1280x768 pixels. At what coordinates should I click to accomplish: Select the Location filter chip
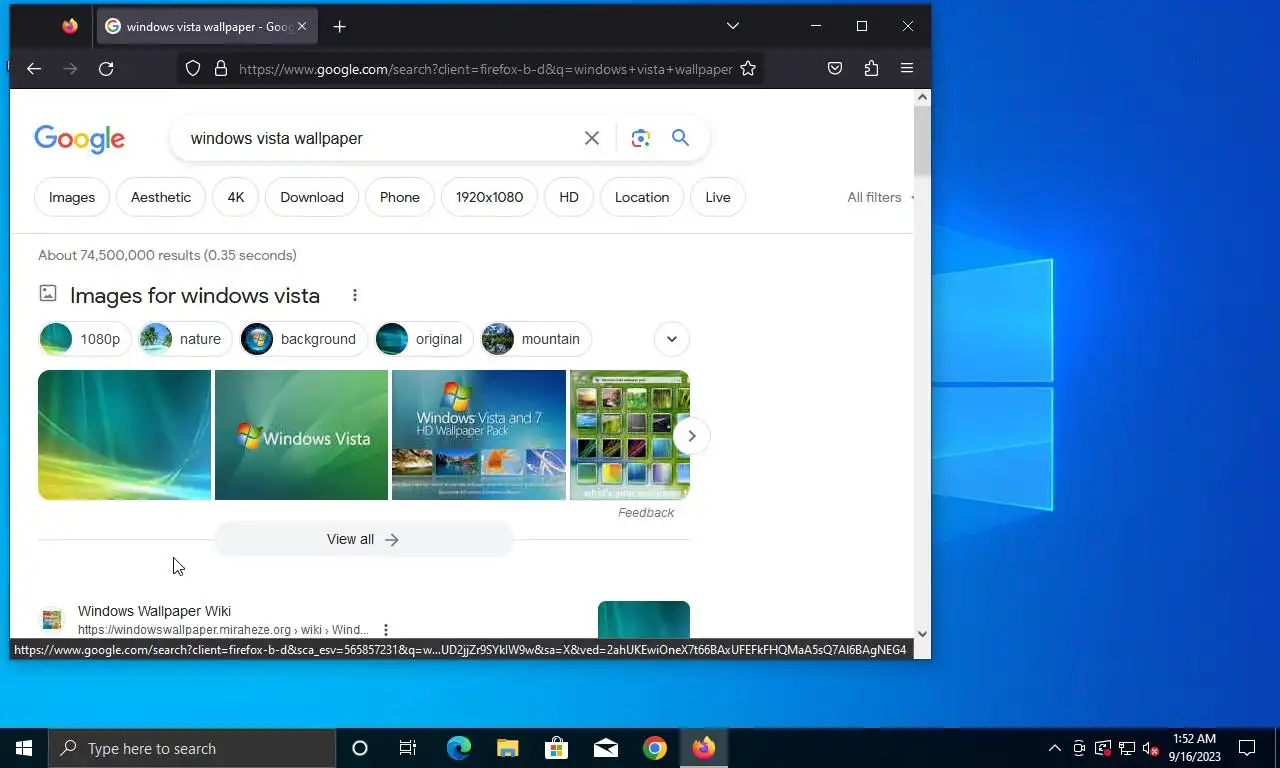(x=642, y=197)
